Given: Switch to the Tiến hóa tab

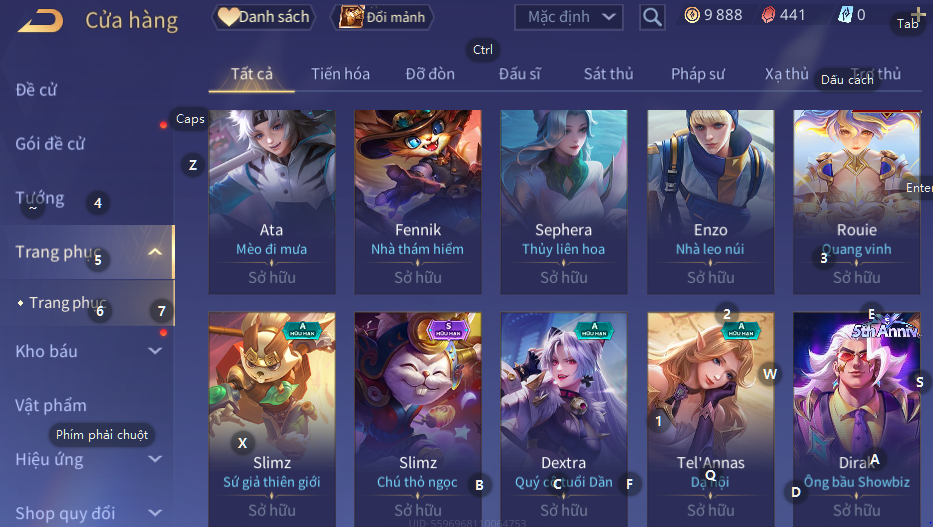Looking at the screenshot, I should [x=340, y=74].
